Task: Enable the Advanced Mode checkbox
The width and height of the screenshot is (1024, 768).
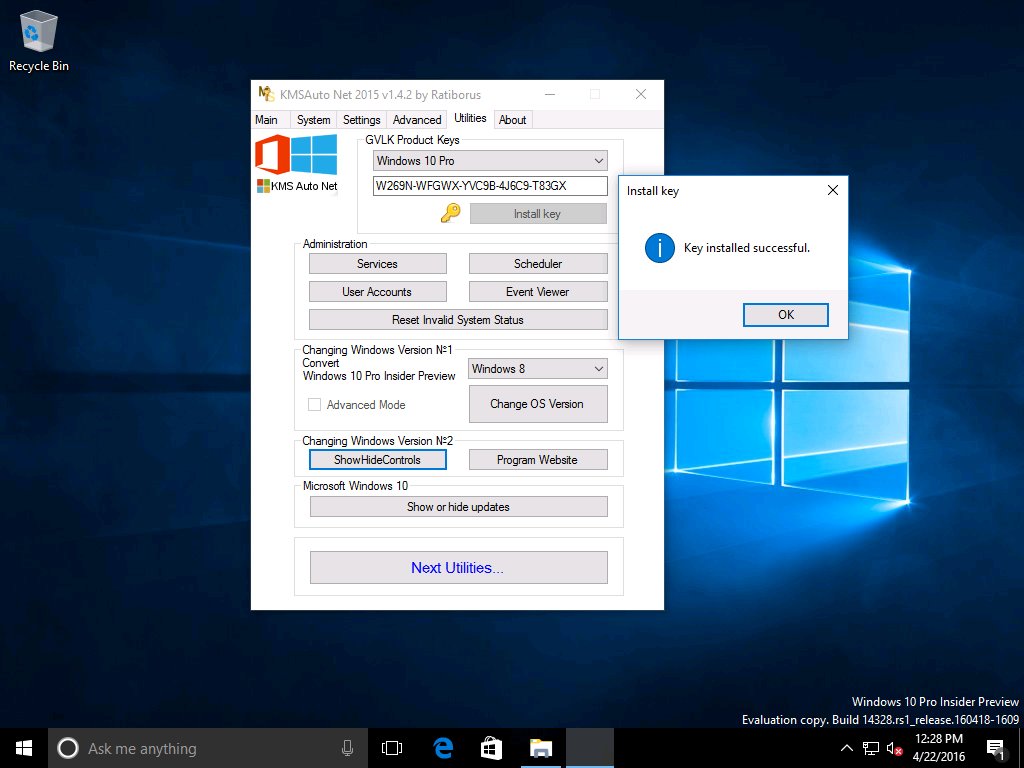Action: click(314, 404)
